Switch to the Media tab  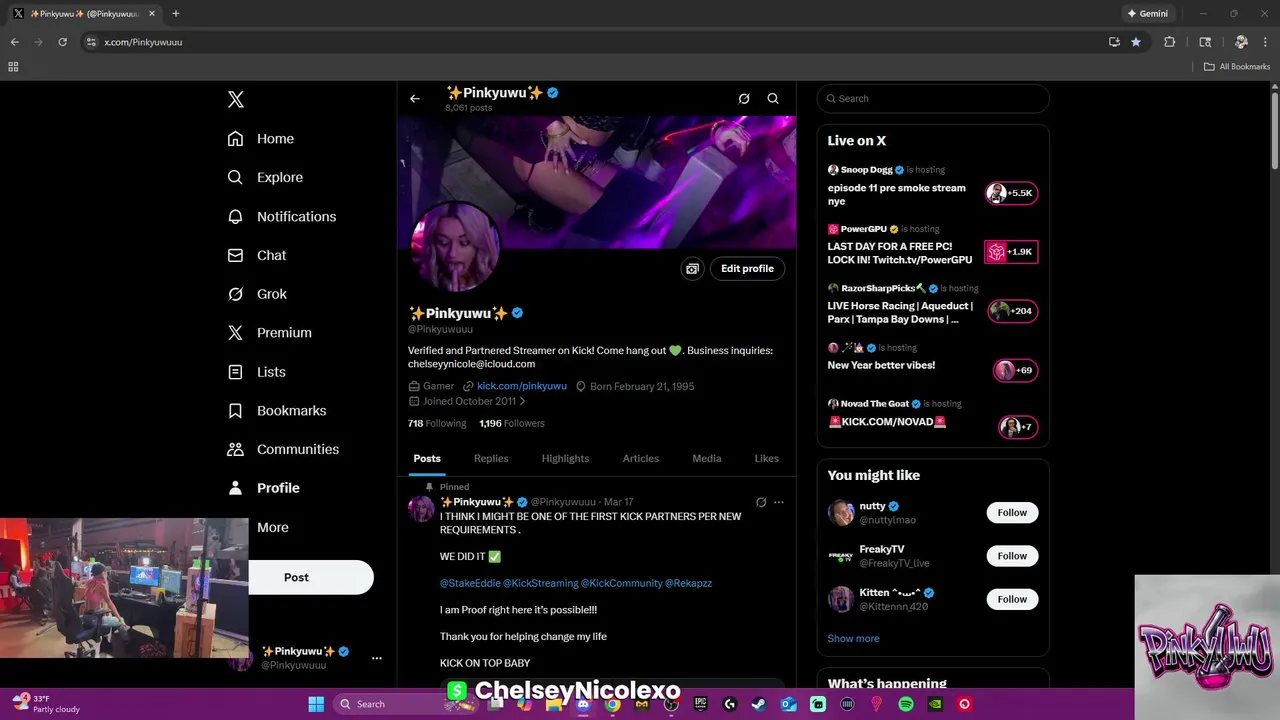click(707, 458)
